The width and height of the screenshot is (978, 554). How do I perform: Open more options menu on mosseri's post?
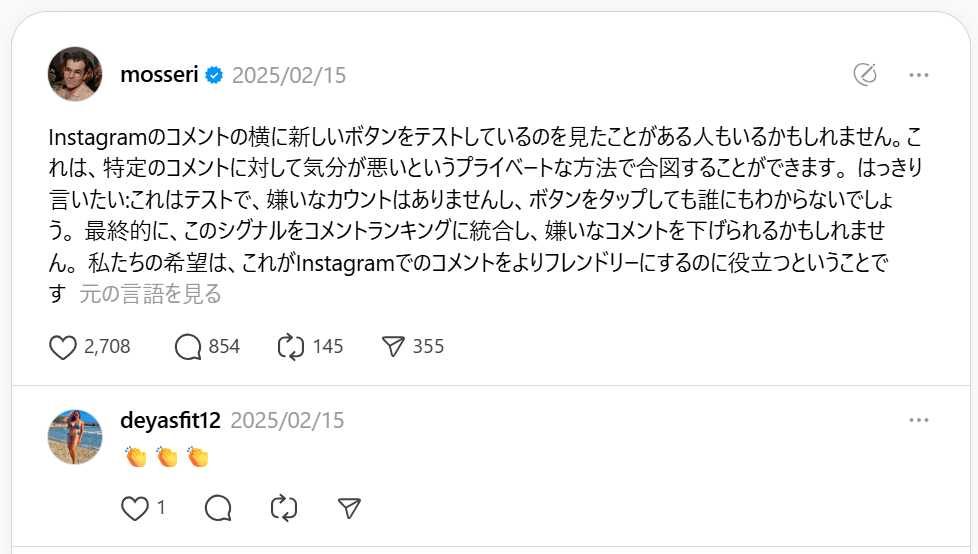tap(919, 74)
